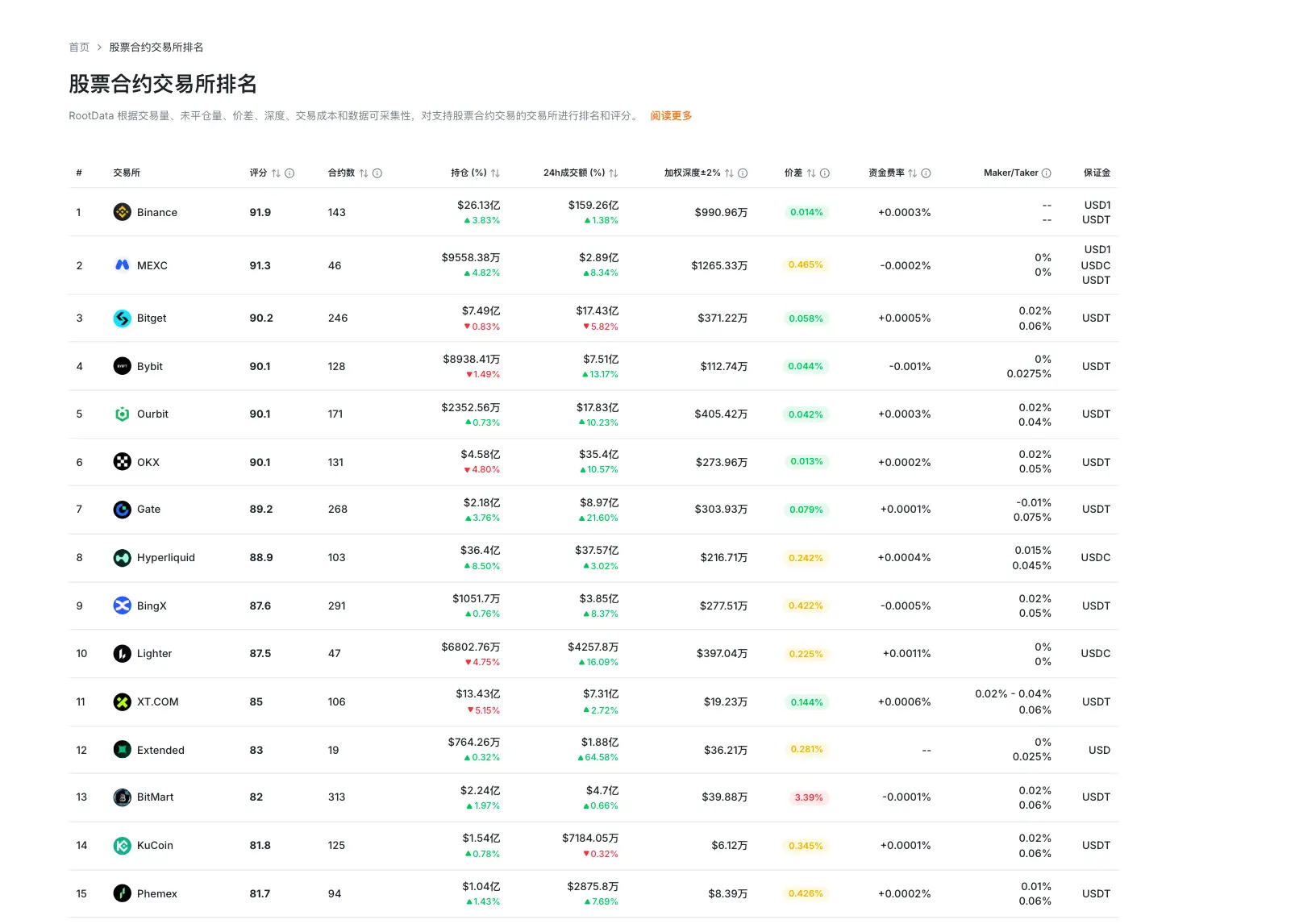Click Bitget contract count 246
This screenshot has width=1295, height=924.
(338, 318)
